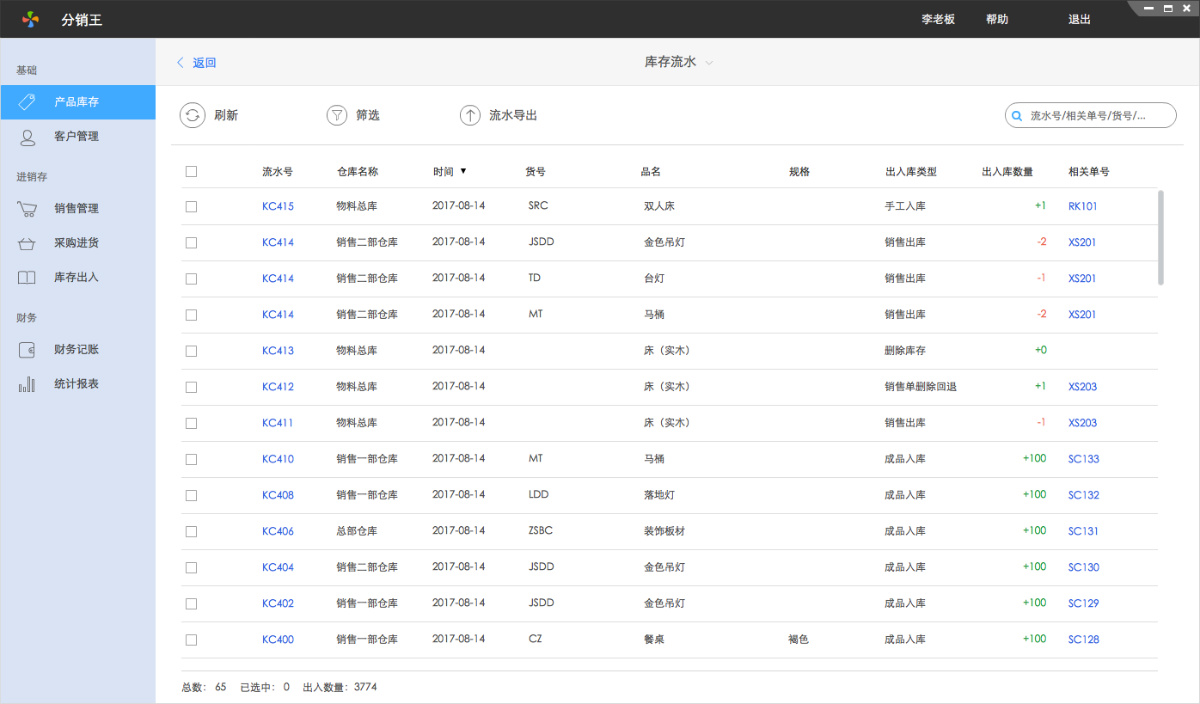The width and height of the screenshot is (1200, 704).
Task: Click the 产品库存 tag icon in sidebar
Action: coord(28,102)
